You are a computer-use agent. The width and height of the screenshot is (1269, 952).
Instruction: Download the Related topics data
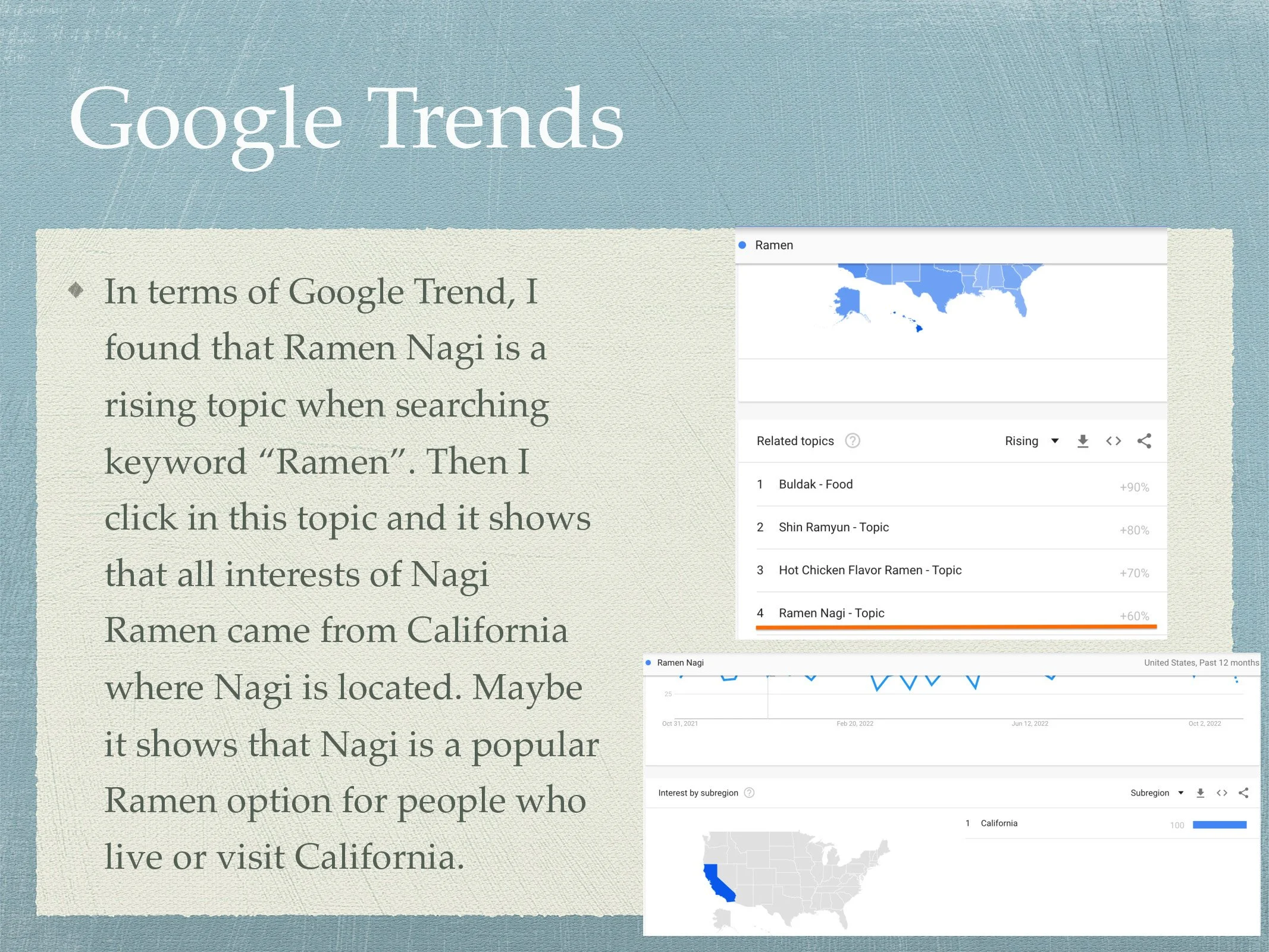pyautogui.click(x=1082, y=441)
